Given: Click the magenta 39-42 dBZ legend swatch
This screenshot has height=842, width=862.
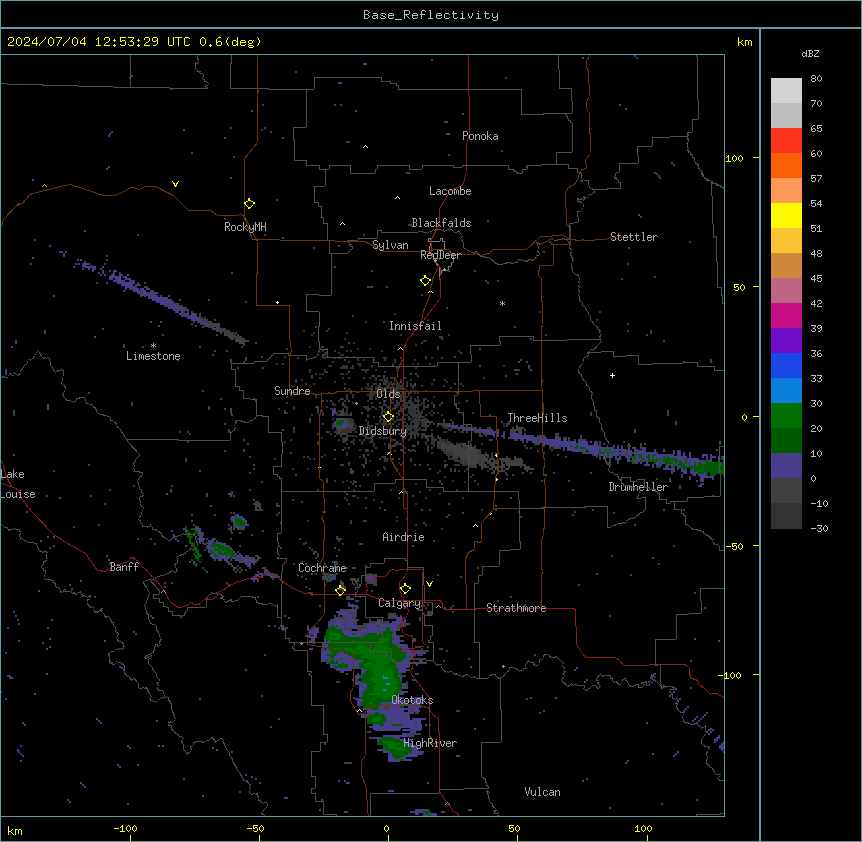Looking at the screenshot, I should (x=786, y=315).
